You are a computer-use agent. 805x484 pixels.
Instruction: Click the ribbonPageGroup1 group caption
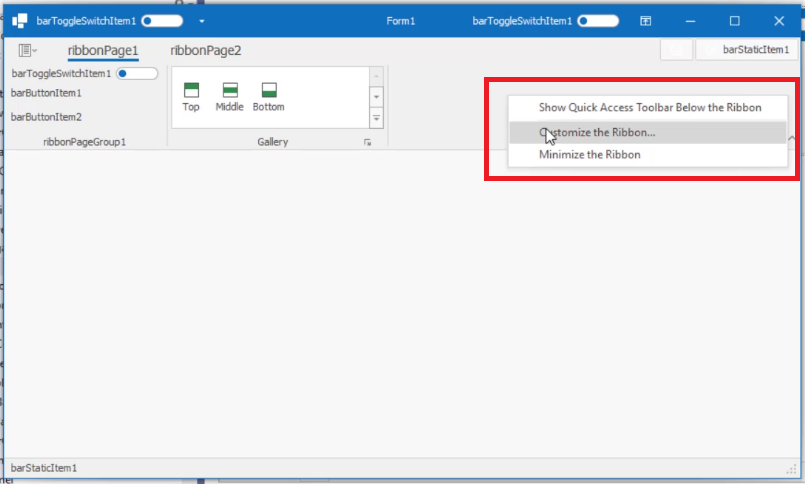pos(84,142)
